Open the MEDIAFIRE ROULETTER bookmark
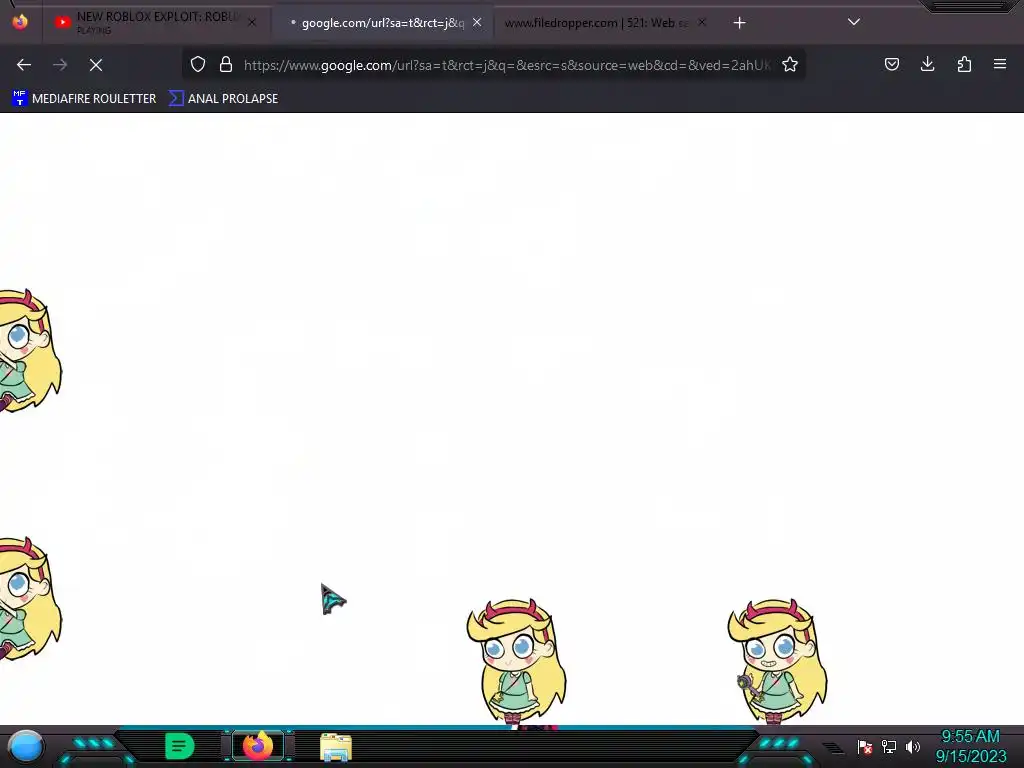Screen dimensions: 1024x768 [84, 99]
